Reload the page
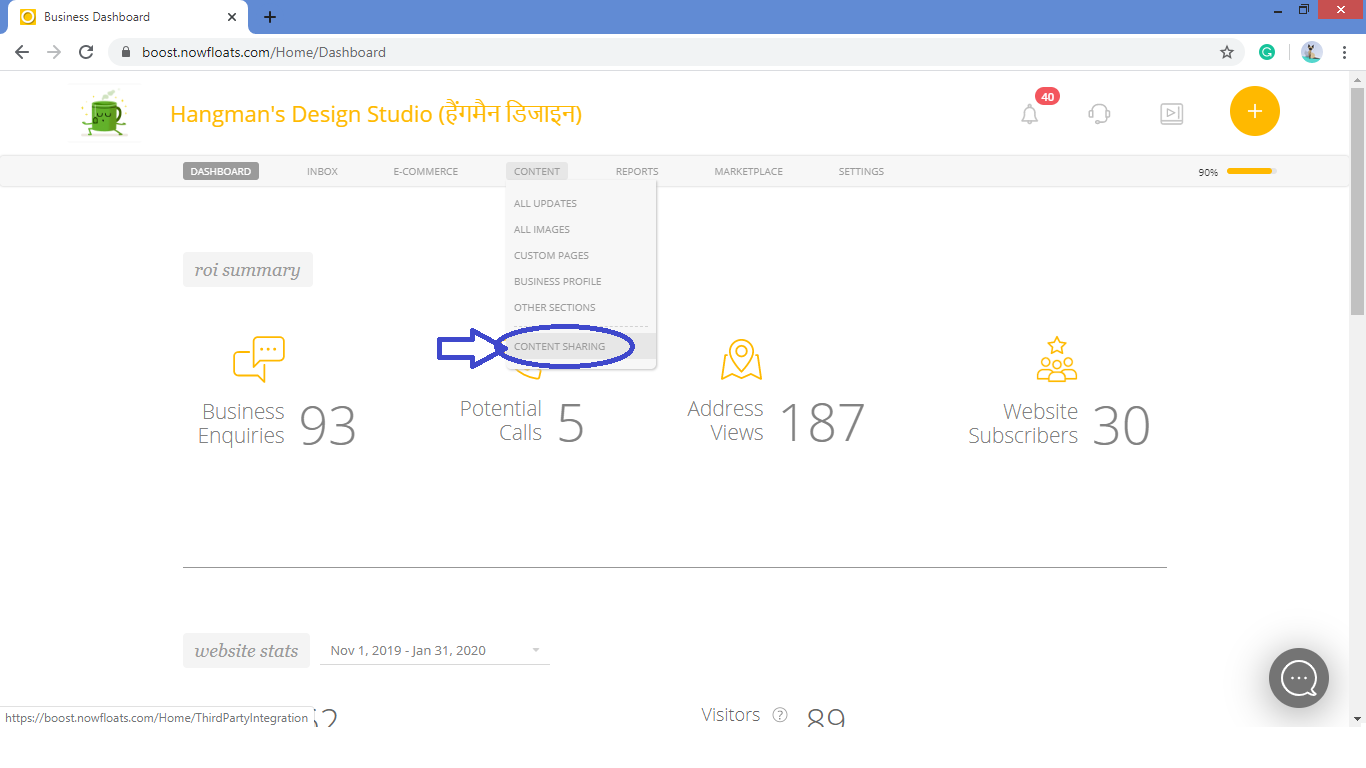The height and width of the screenshot is (768, 1366). 86,52
